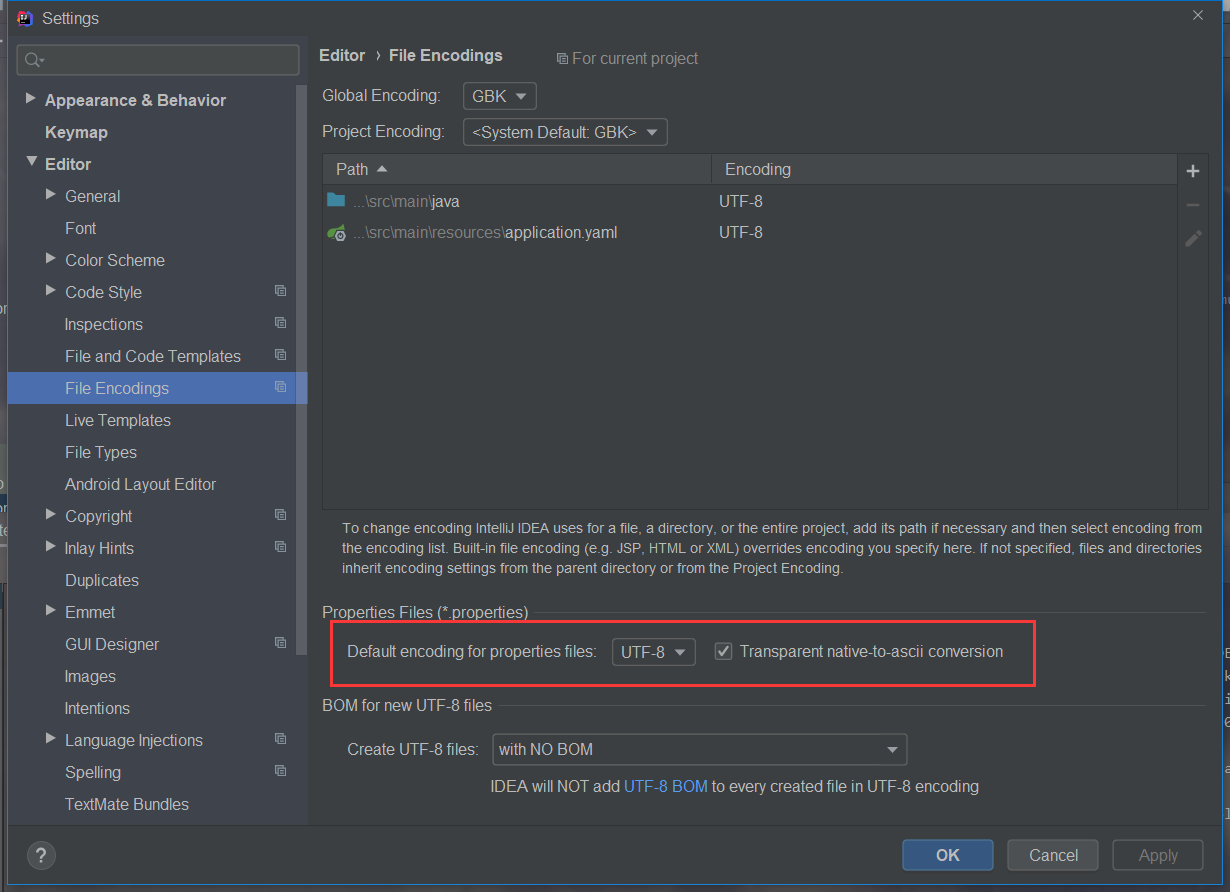Click the remove path minus icon
The height and width of the screenshot is (892, 1230).
1192,205
